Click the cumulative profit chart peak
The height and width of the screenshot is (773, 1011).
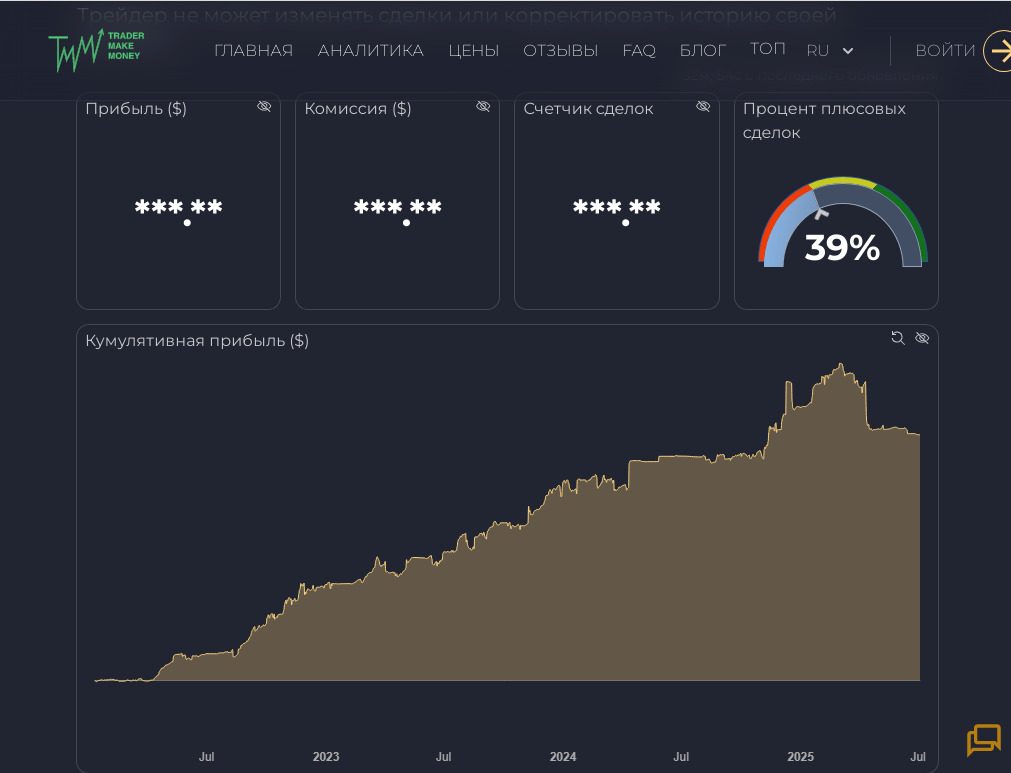pyautogui.click(x=841, y=365)
